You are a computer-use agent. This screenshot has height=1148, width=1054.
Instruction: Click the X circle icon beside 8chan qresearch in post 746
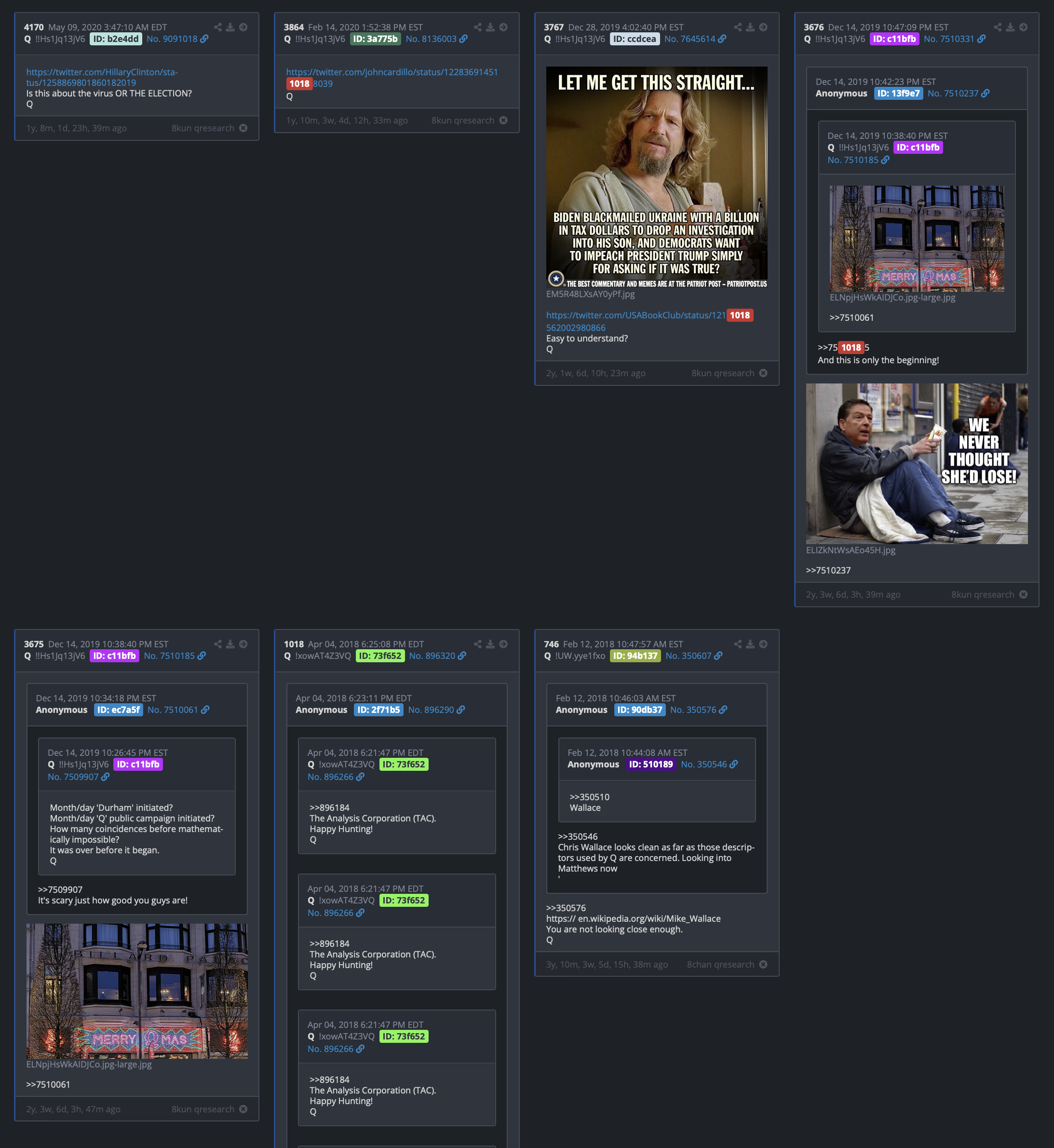pyautogui.click(x=764, y=964)
